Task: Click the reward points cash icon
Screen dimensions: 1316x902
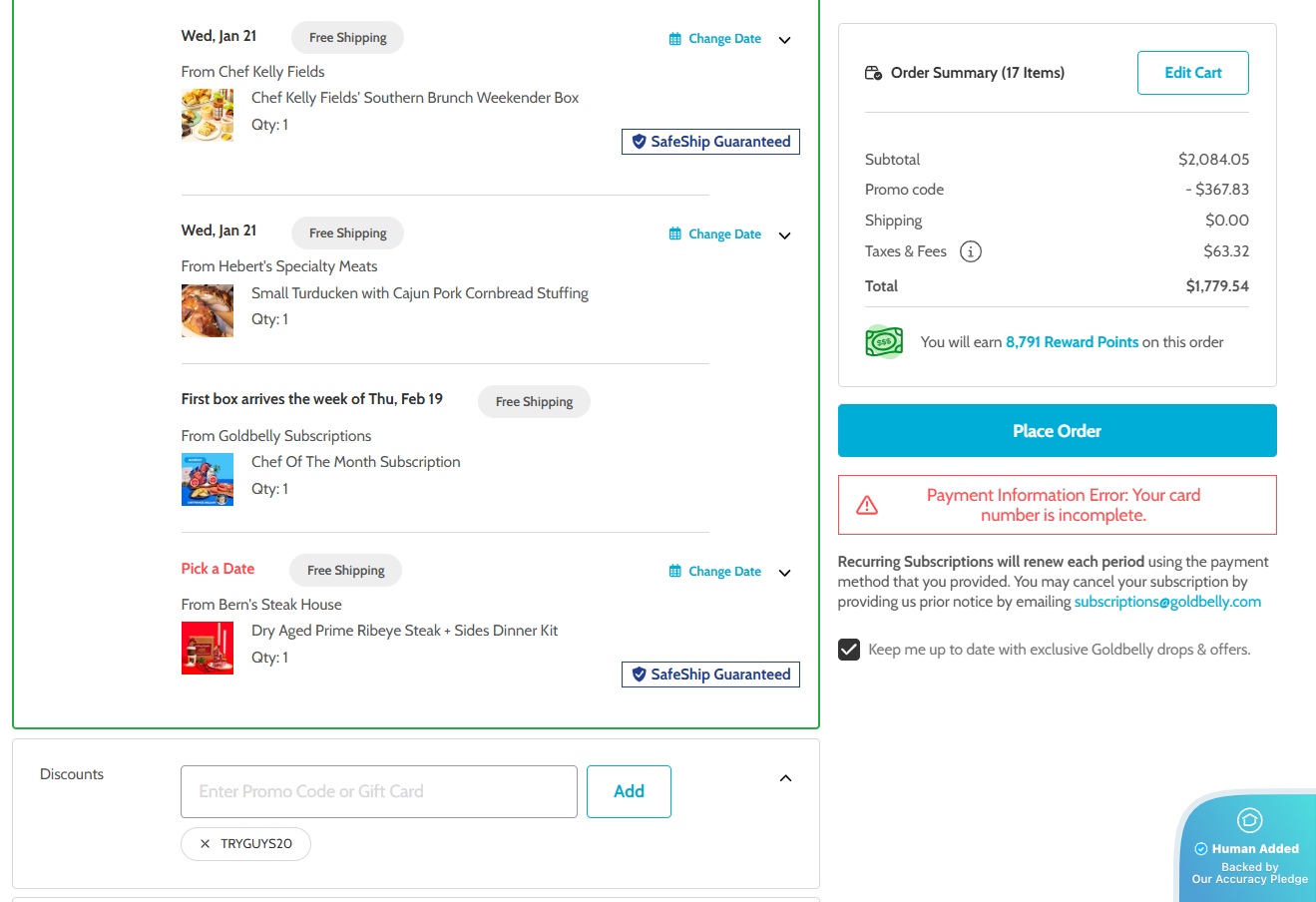Action: [x=884, y=342]
